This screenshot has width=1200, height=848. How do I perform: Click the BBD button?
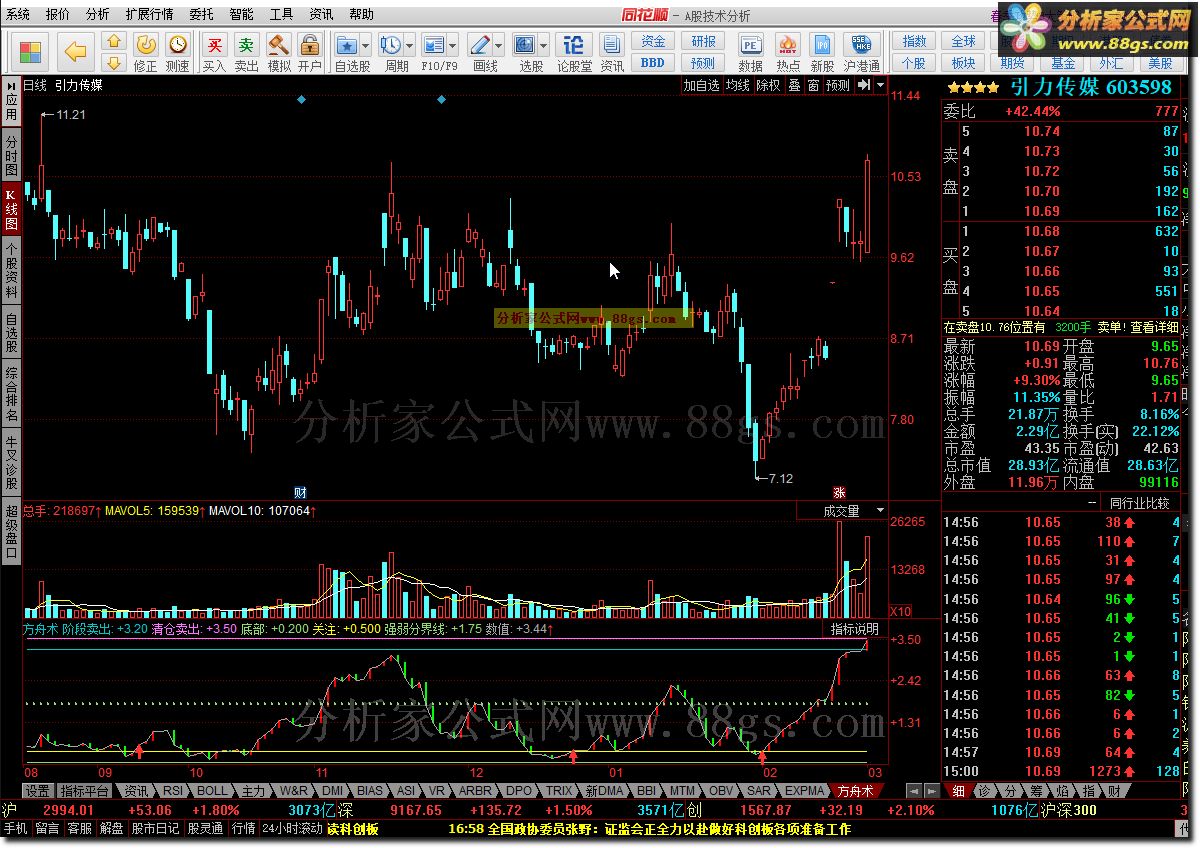coord(653,62)
